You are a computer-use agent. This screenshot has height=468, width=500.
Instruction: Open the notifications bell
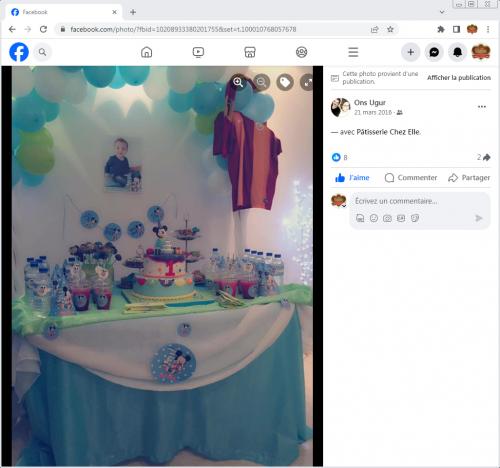[x=457, y=52]
